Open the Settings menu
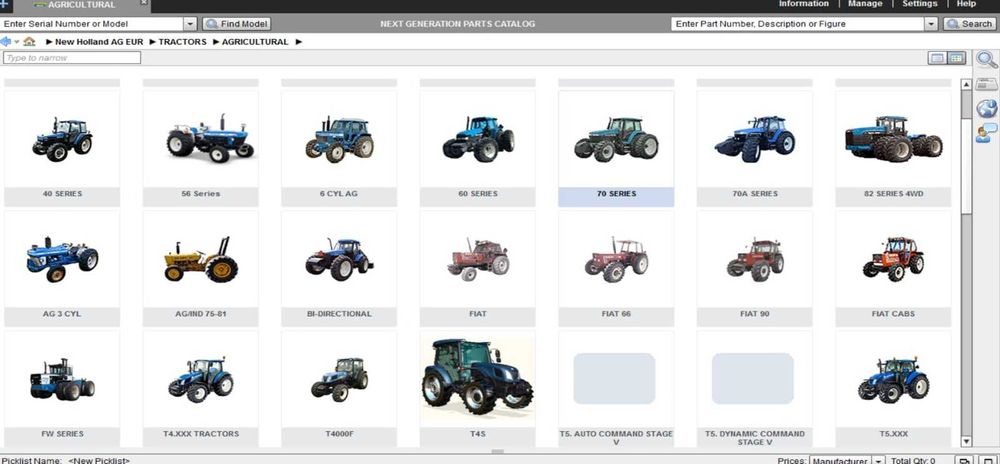 [920, 4]
